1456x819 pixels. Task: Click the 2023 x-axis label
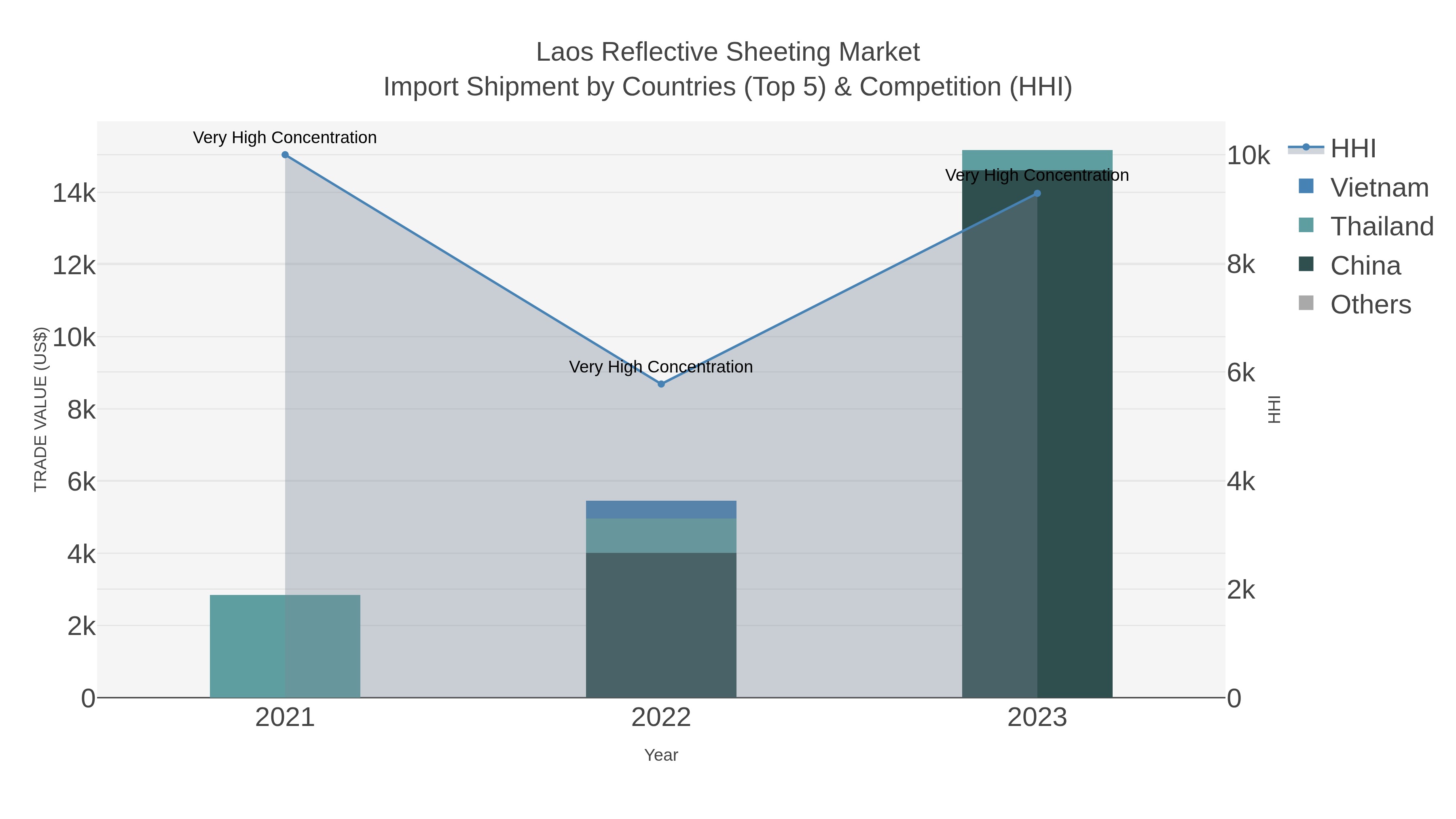coord(1037,718)
